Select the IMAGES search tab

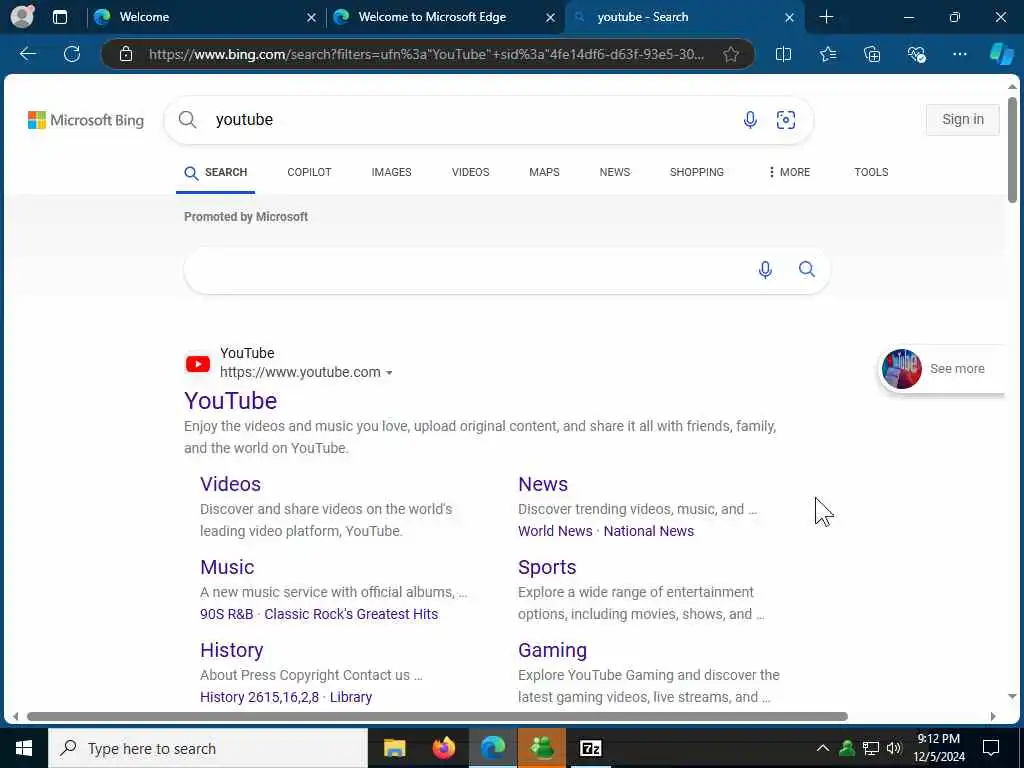(x=391, y=172)
